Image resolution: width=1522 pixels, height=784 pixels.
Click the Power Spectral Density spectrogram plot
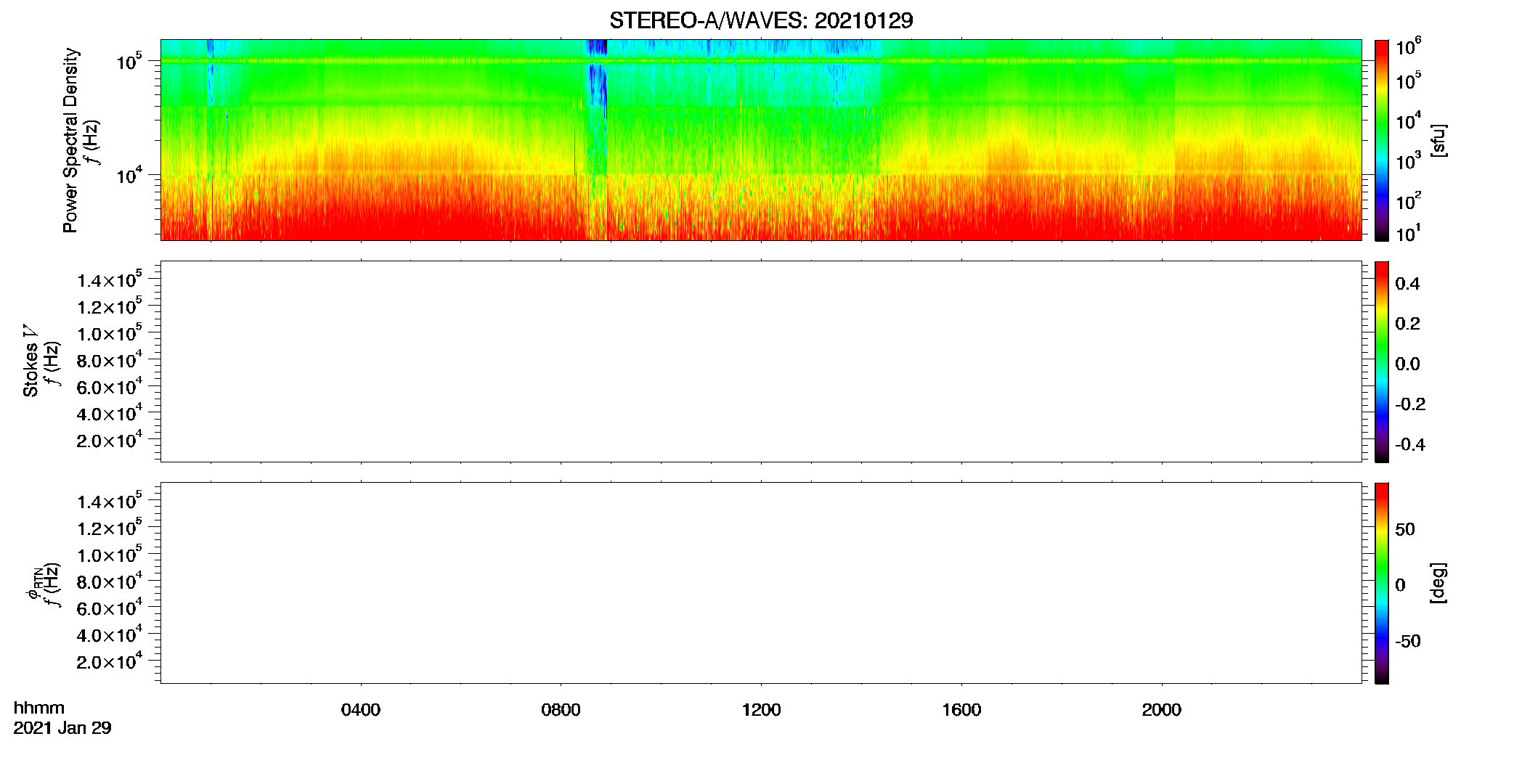pyautogui.click(x=761, y=139)
